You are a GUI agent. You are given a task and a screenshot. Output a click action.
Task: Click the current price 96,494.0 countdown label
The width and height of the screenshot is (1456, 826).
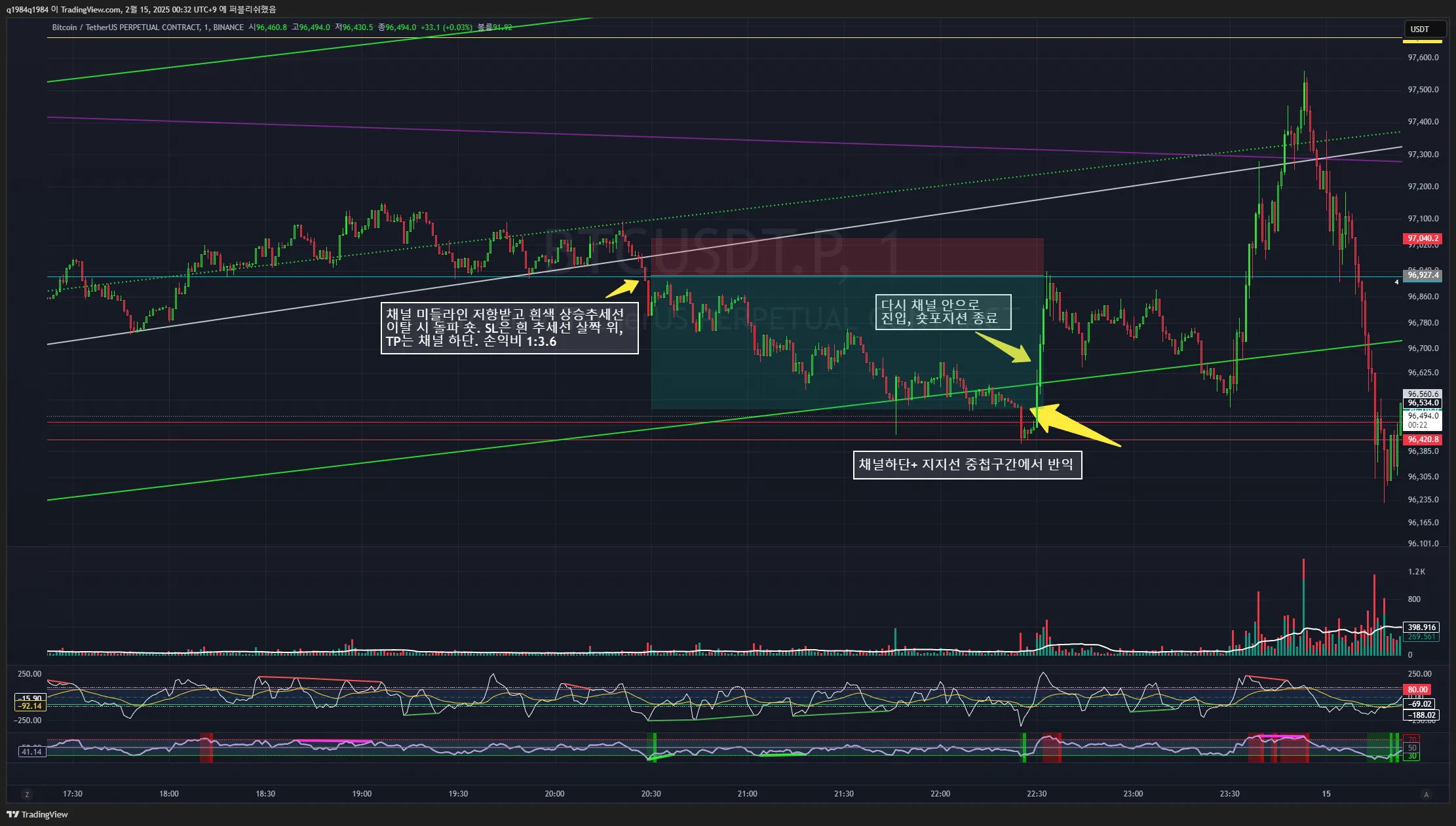1422,420
